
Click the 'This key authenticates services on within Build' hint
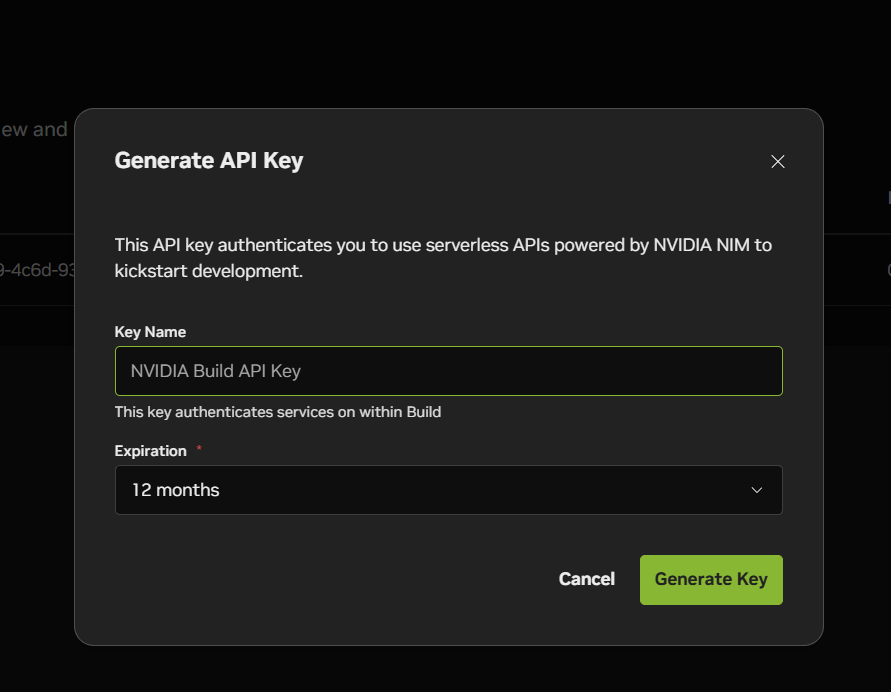[278, 412]
